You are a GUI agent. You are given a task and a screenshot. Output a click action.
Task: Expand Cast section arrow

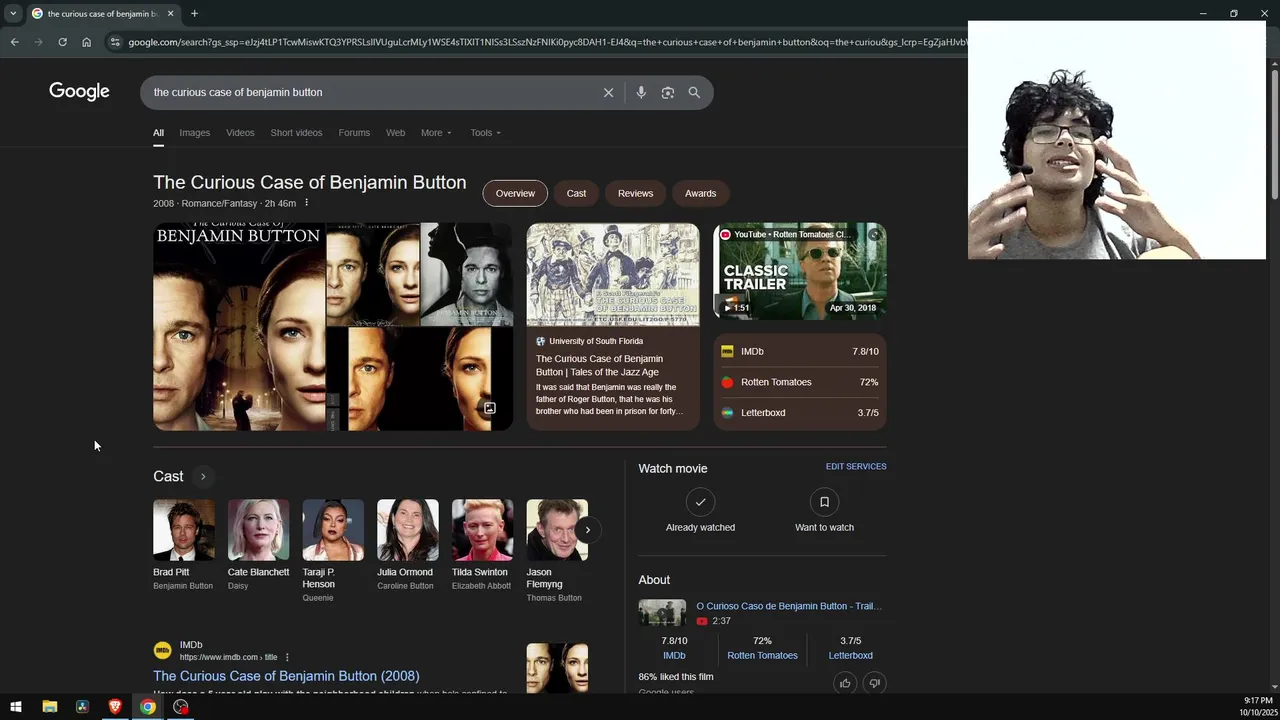pos(202,477)
